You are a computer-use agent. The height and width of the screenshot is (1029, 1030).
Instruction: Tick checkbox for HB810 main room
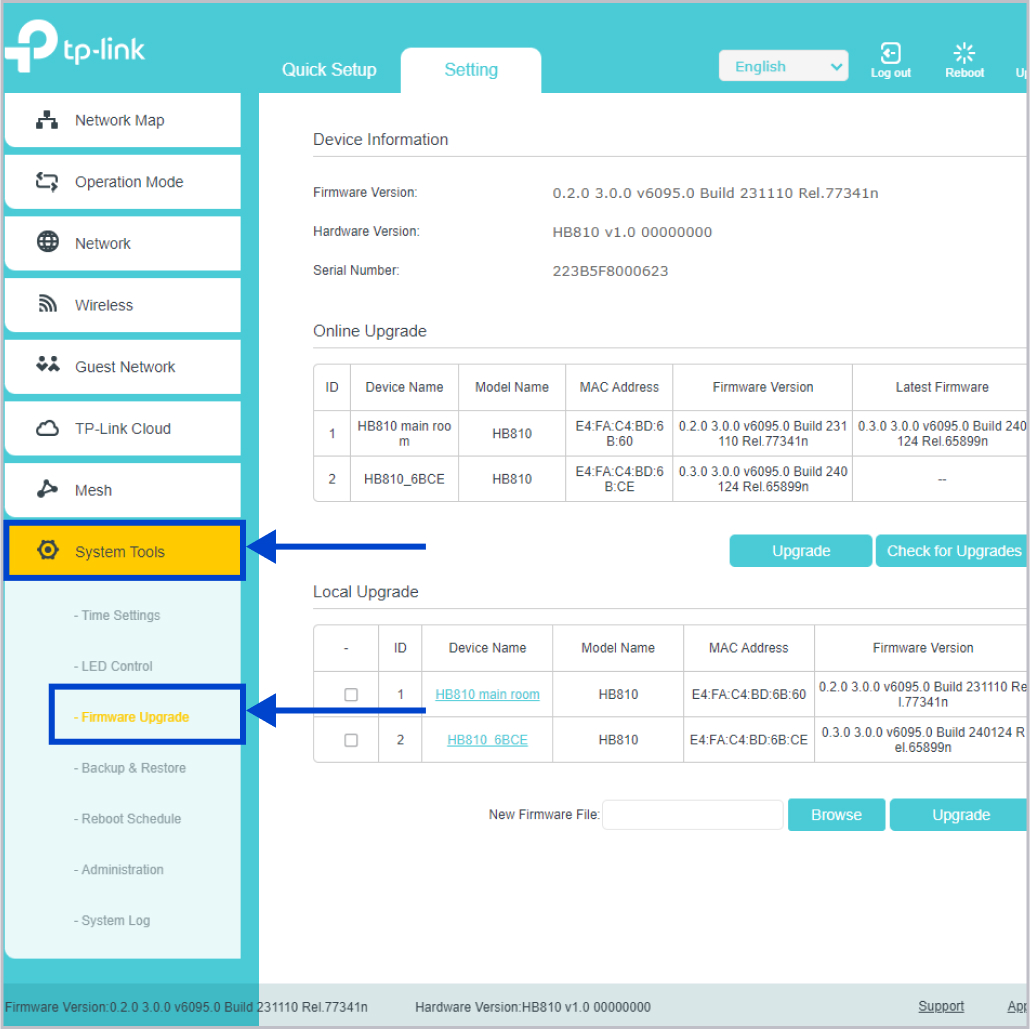click(x=351, y=695)
